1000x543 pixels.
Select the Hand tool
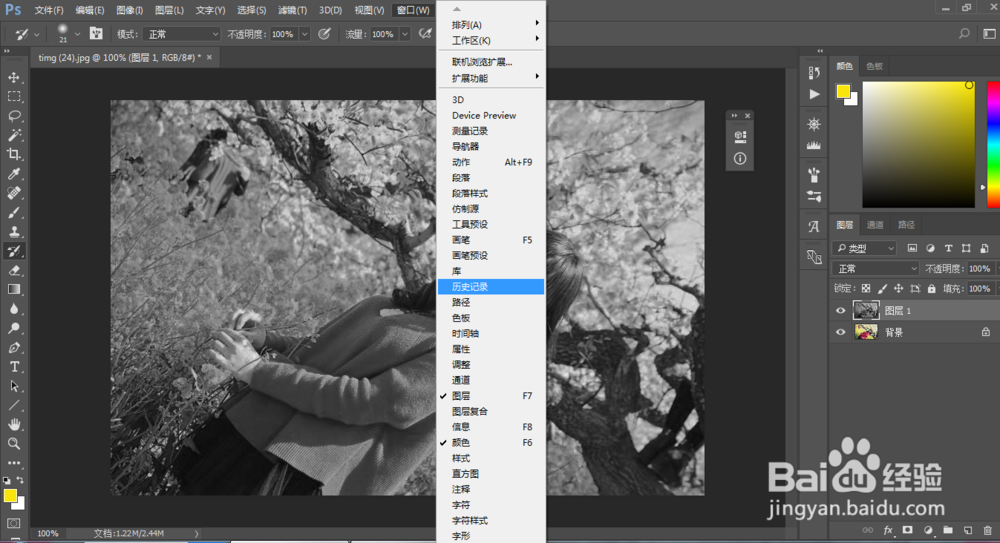(x=14, y=424)
